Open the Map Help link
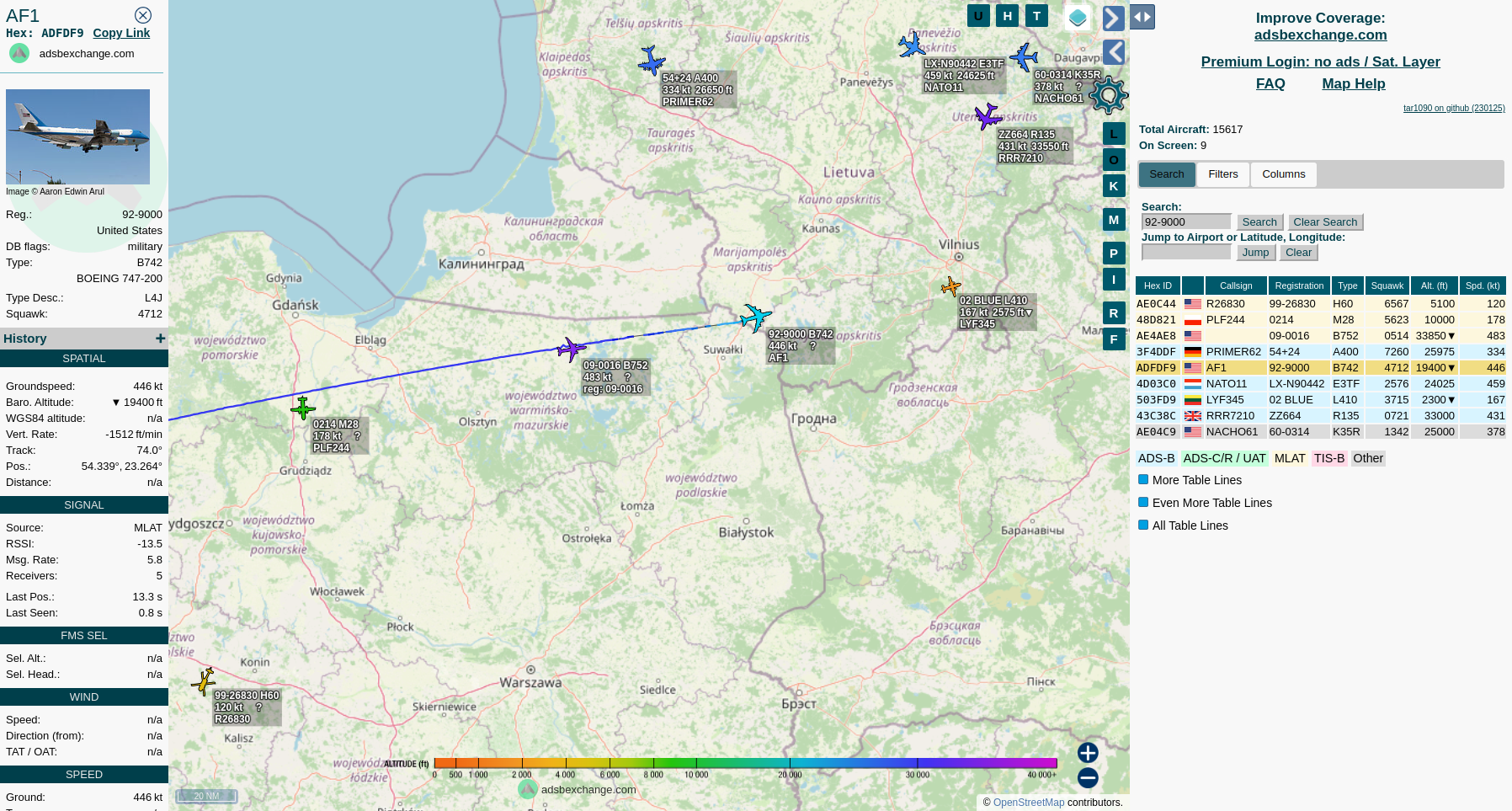 [x=1353, y=83]
